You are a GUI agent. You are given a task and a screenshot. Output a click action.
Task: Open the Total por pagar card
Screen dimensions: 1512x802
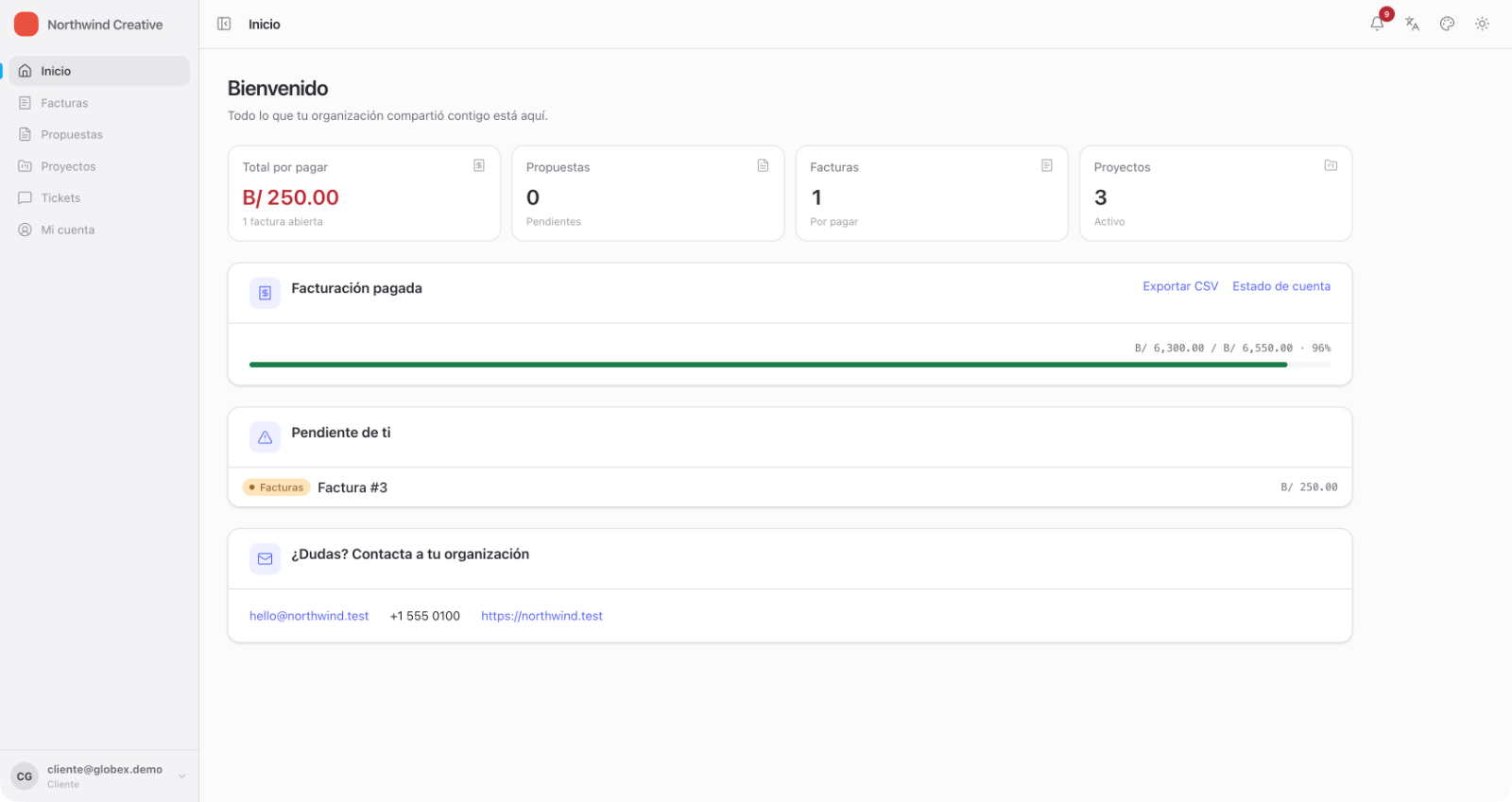(364, 194)
